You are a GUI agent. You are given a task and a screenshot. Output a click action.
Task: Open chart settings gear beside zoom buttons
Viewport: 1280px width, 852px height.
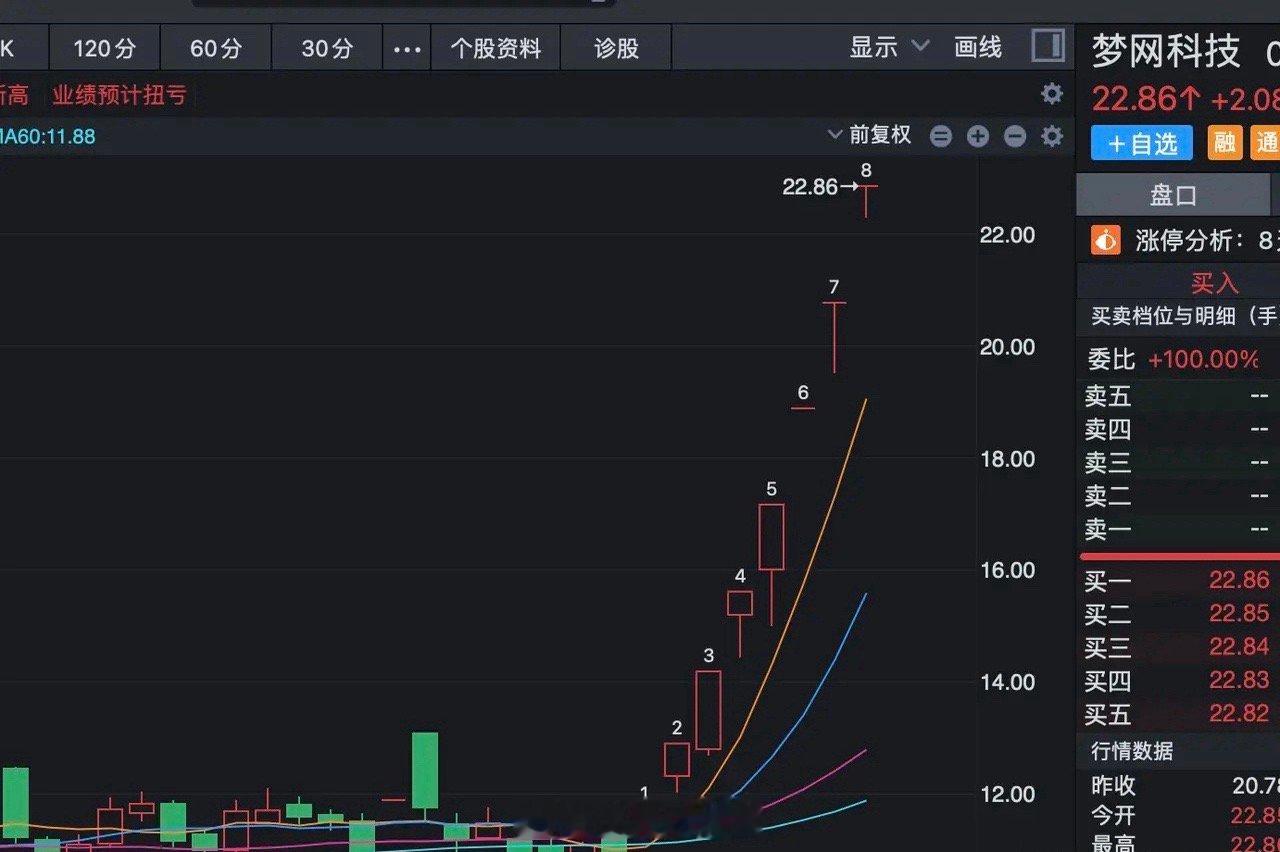point(1052,136)
